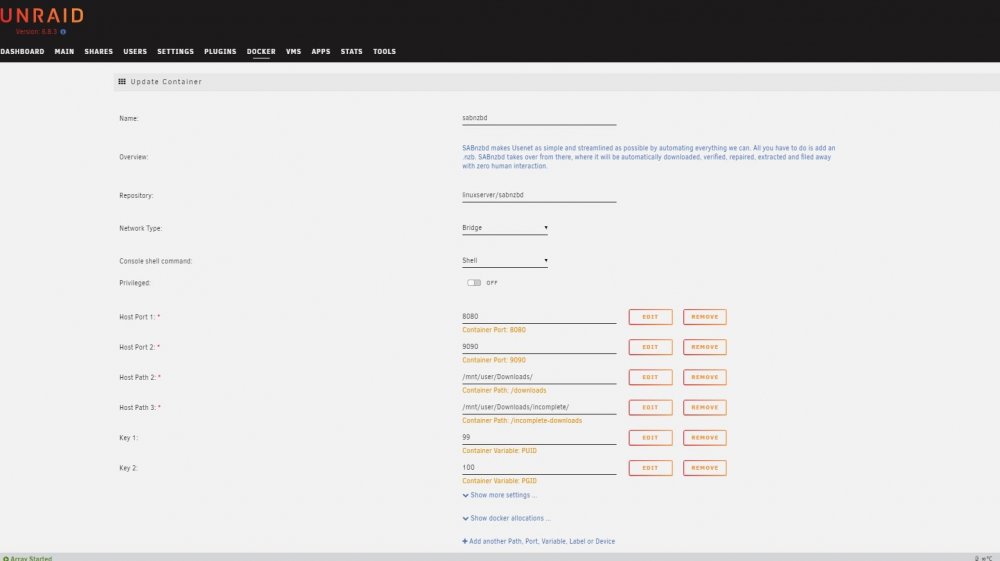Open the Console shell command dropdown
Screen dimensions: 1000x561
coord(504,260)
